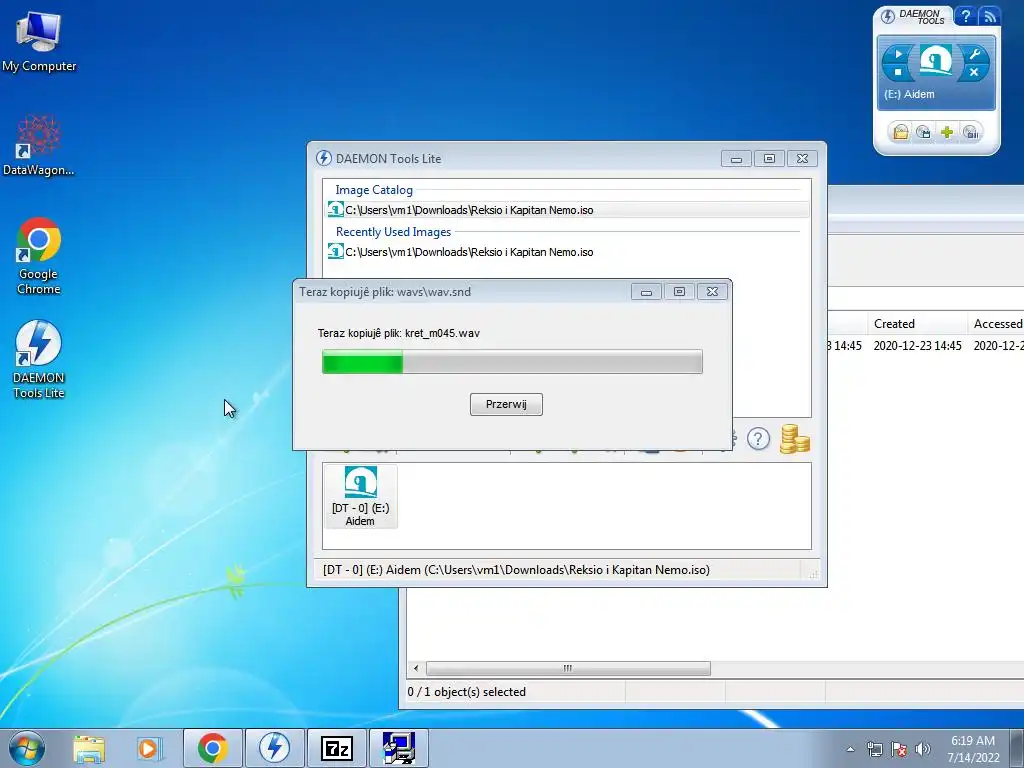Click the Recently Used Images heading
This screenshot has width=1024, height=768.
click(x=393, y=232)
